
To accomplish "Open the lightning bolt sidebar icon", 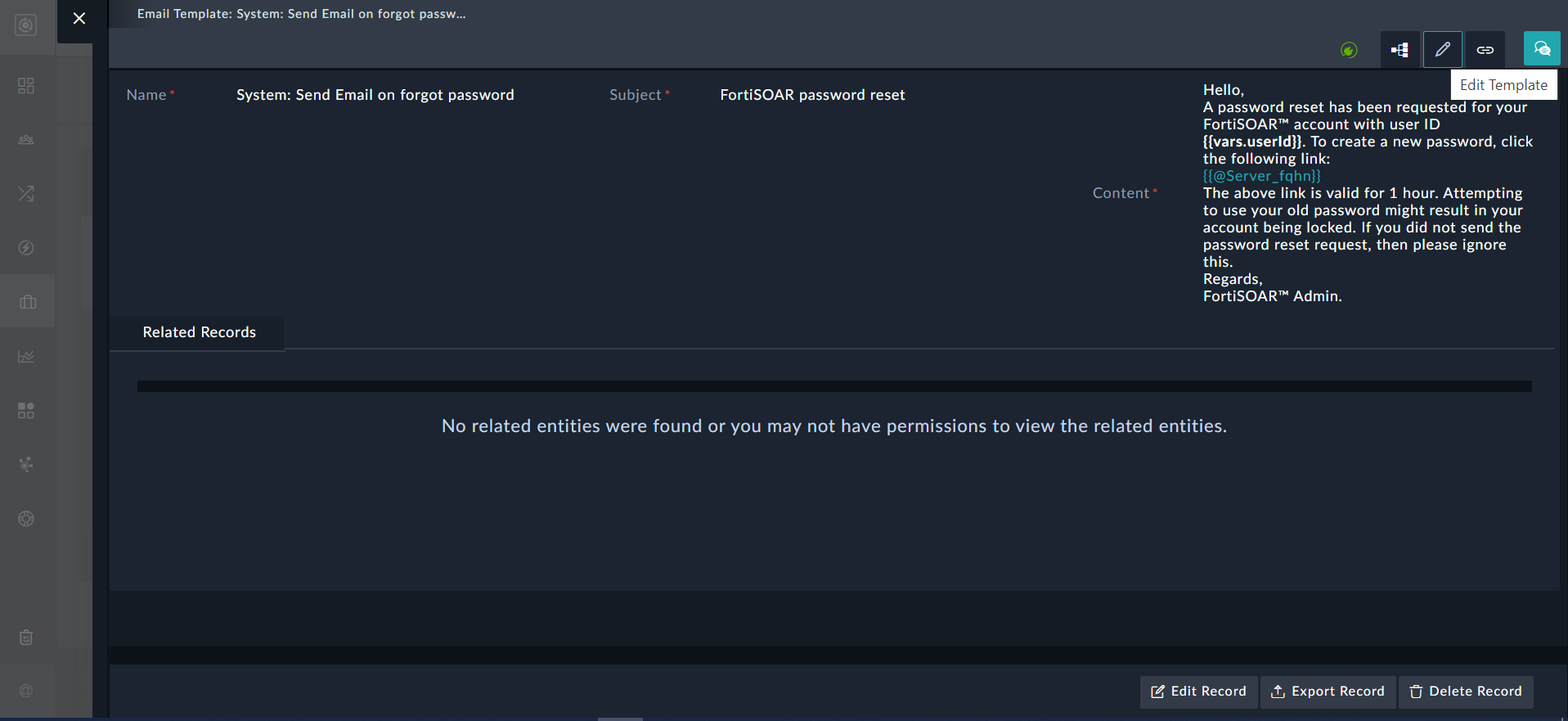I will tap(26, 248).
